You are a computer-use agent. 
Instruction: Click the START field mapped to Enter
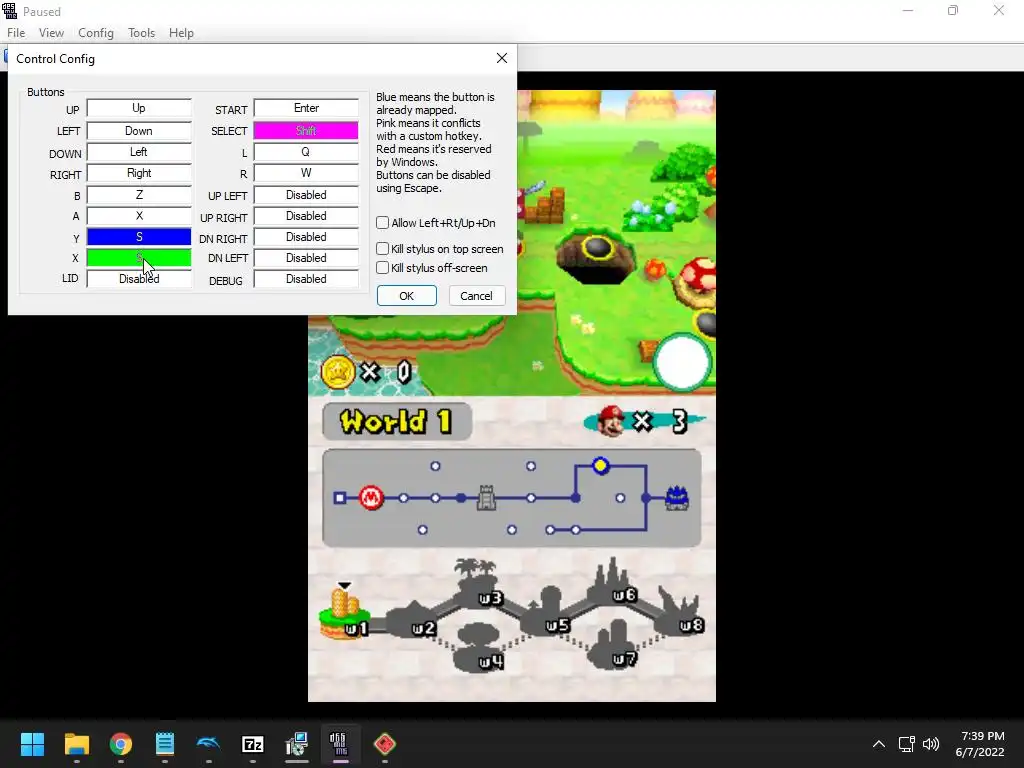click(x=306, y=108)
